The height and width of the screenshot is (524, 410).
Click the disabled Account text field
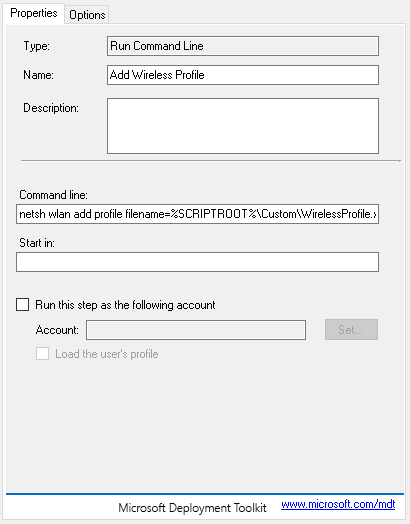coord(196,330)
